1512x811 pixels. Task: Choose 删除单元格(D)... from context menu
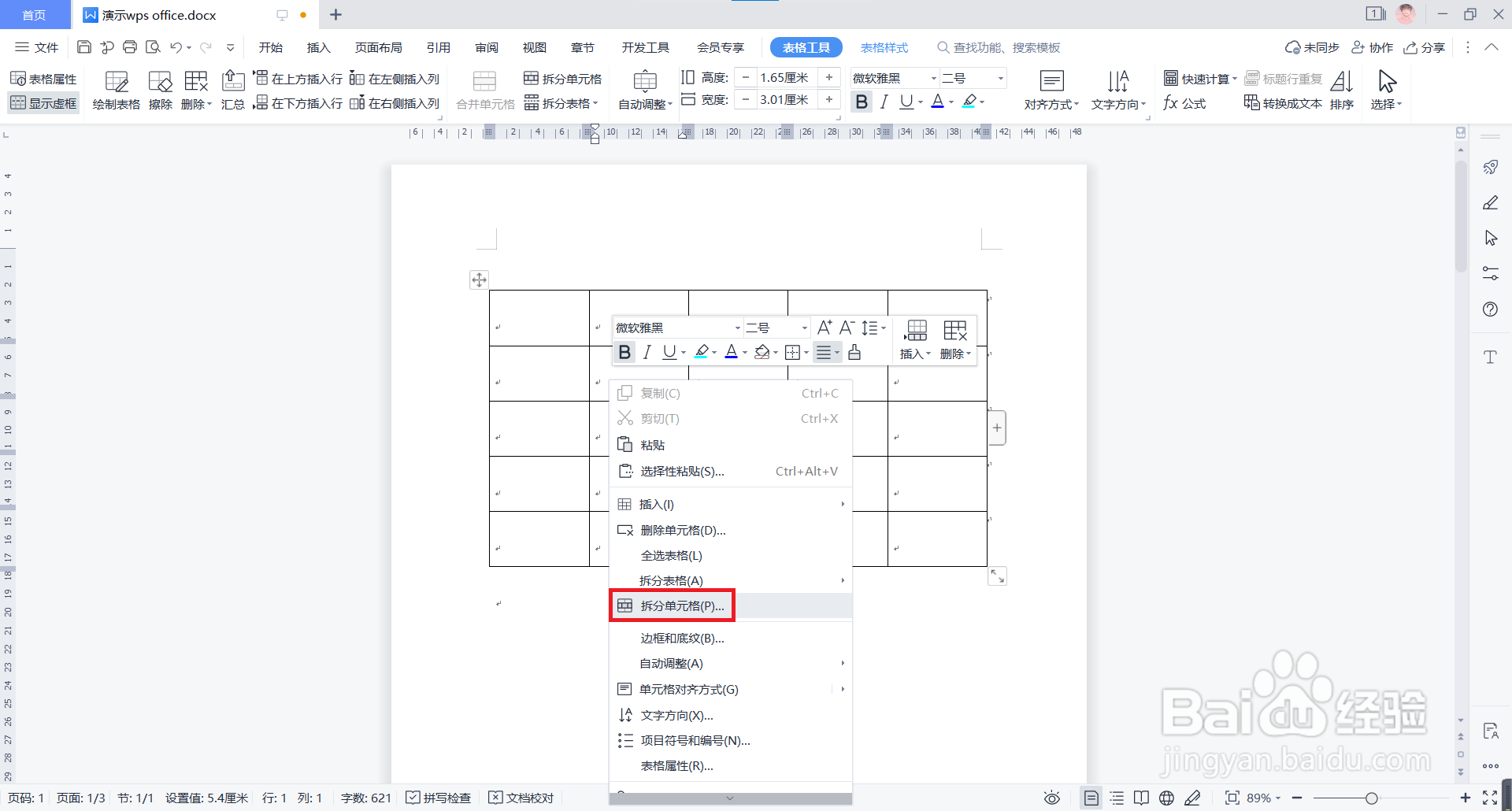[731, 530]
